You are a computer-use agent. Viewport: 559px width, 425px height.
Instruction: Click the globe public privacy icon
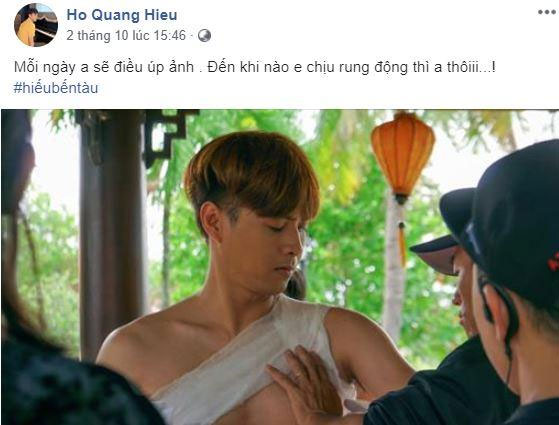click(x=204, y=36)
